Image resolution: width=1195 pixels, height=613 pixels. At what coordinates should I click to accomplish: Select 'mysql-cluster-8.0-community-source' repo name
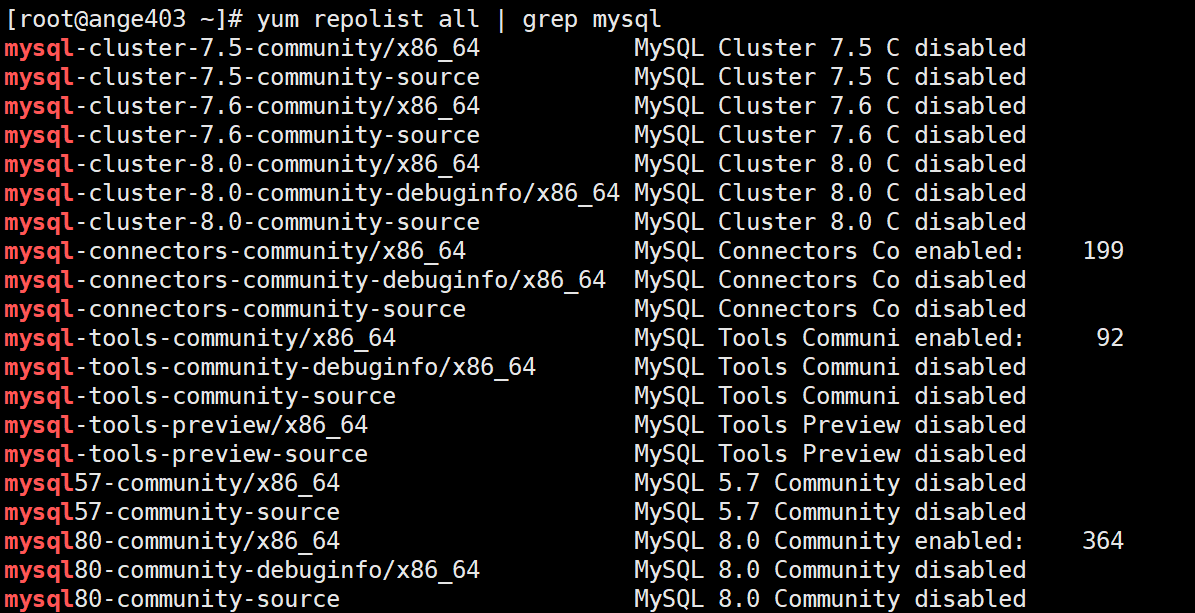pyautogui.click(x=242, y=223)
